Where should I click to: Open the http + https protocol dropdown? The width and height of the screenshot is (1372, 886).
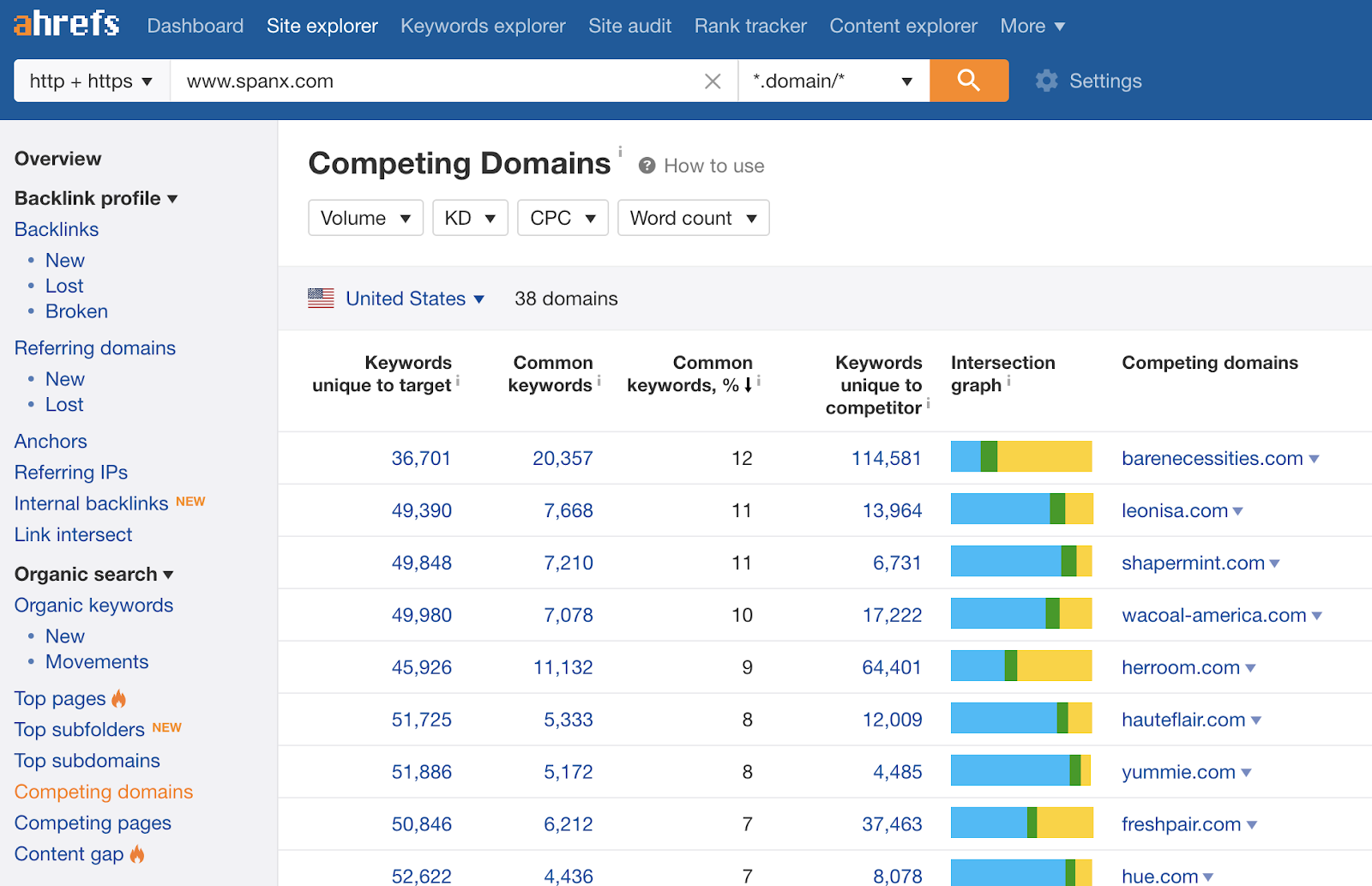[92, 81]
